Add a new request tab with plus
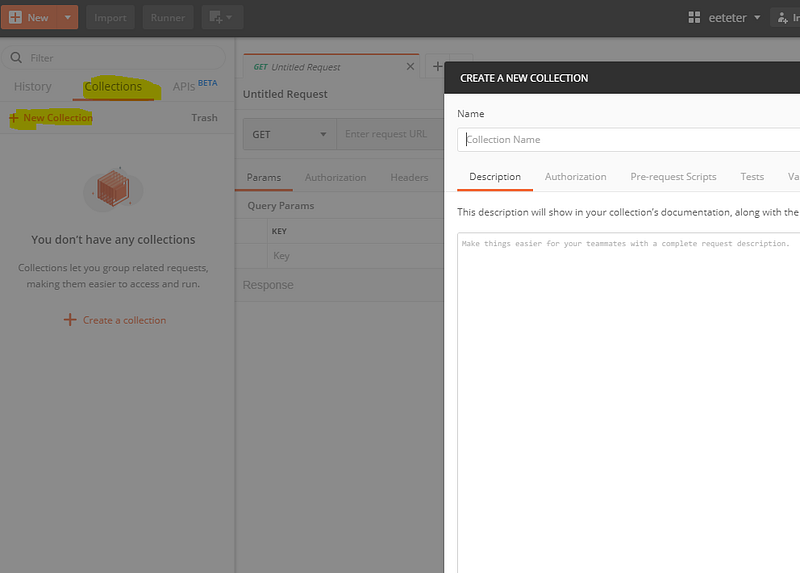Image resolution: width=800 pixels, height=573 pixels. (x=437, y=66)
